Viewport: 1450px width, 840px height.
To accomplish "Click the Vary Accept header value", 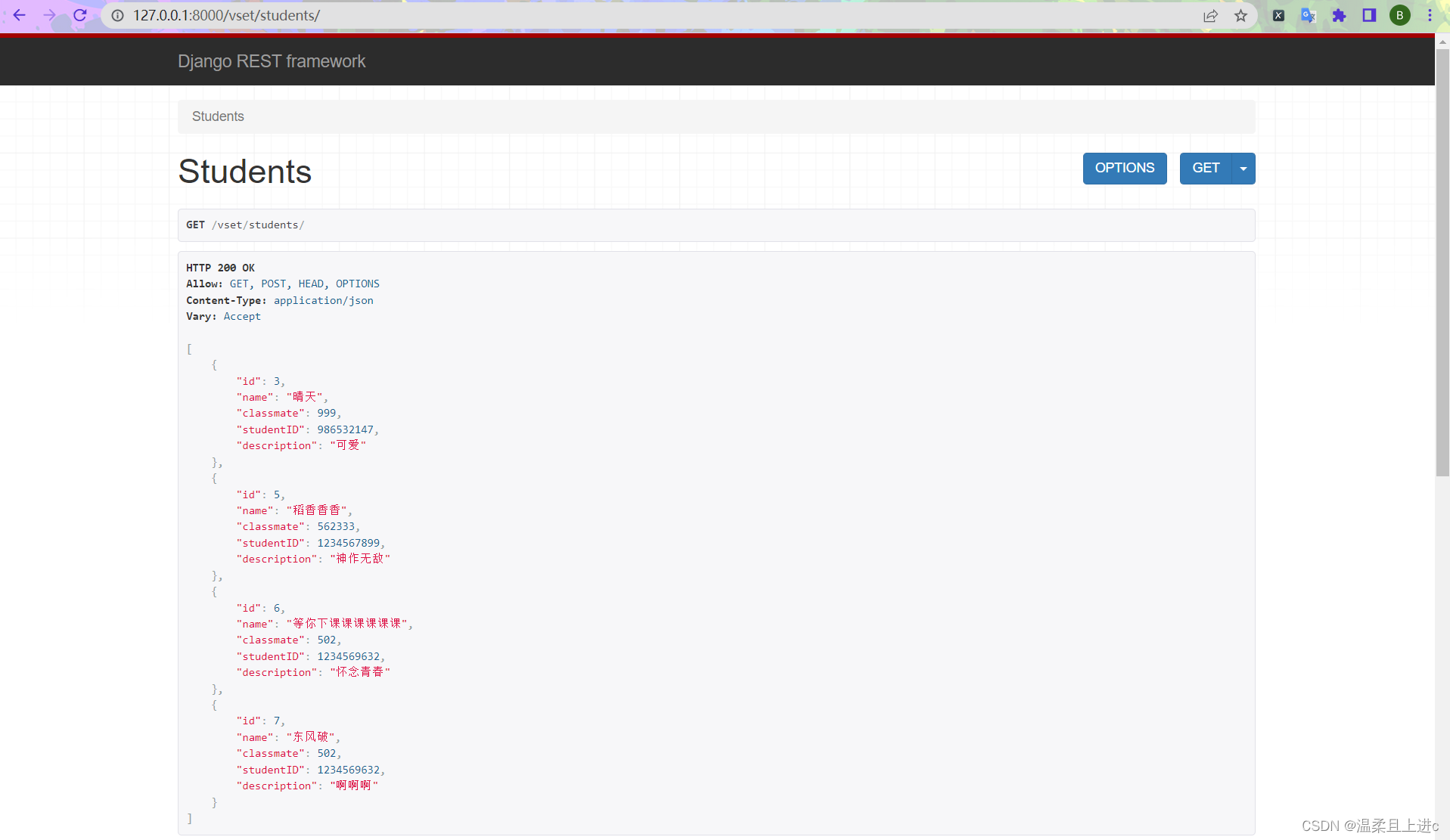I will point(242,316).
